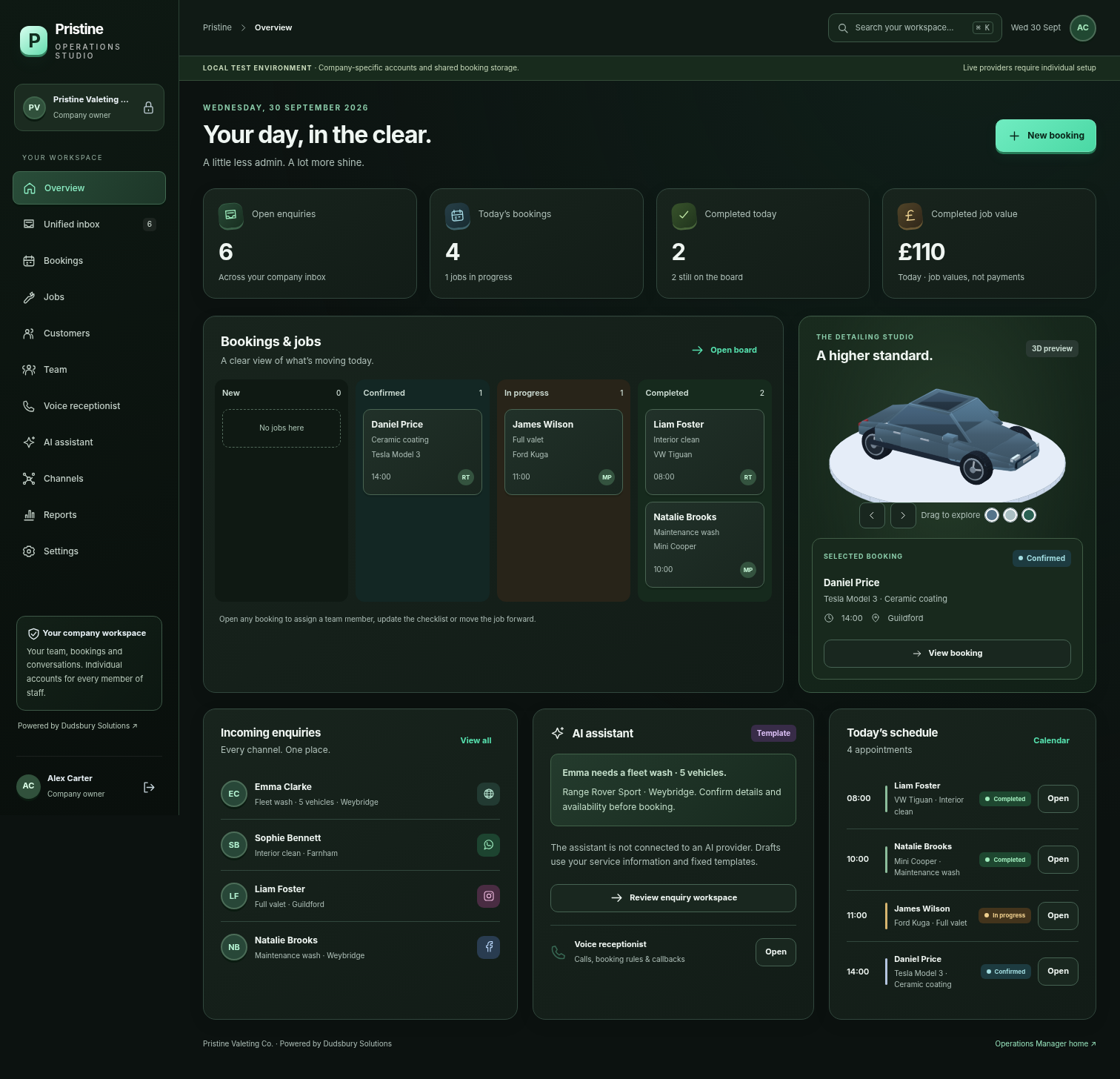Screen dimensions: 1120x1079
Task: Select the blue car colour swatch
Action: [x=992, y=515]
